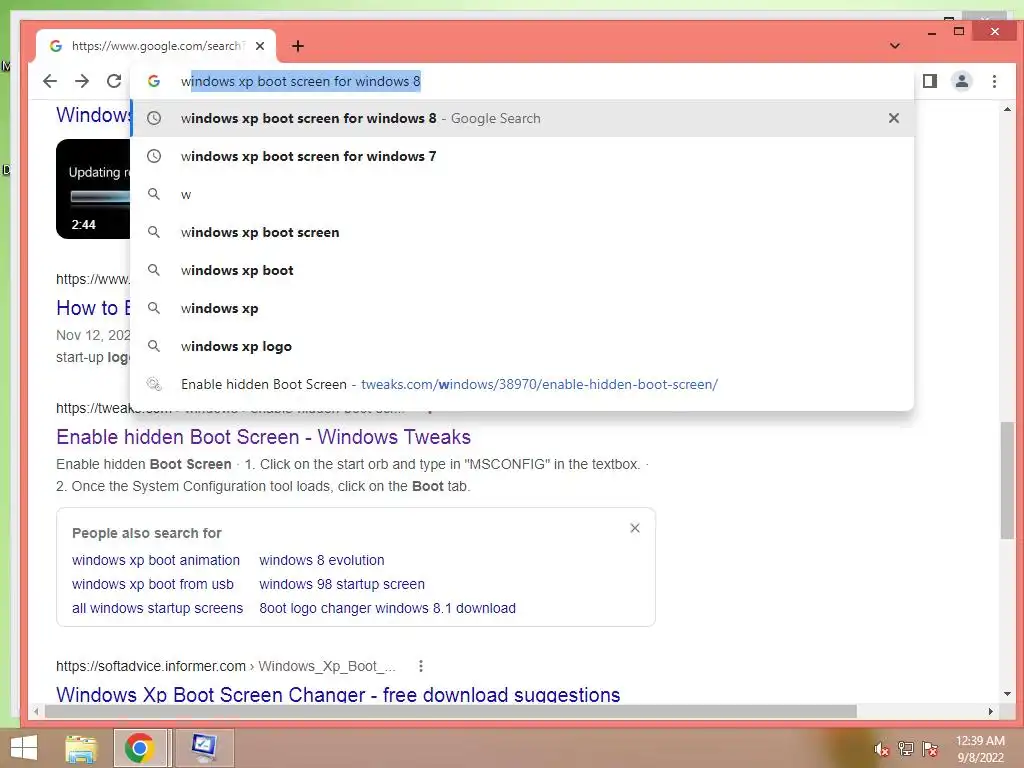The image size is (1024, 768).
Task: Click the forward navigation arrow
Action: [82, 81]
